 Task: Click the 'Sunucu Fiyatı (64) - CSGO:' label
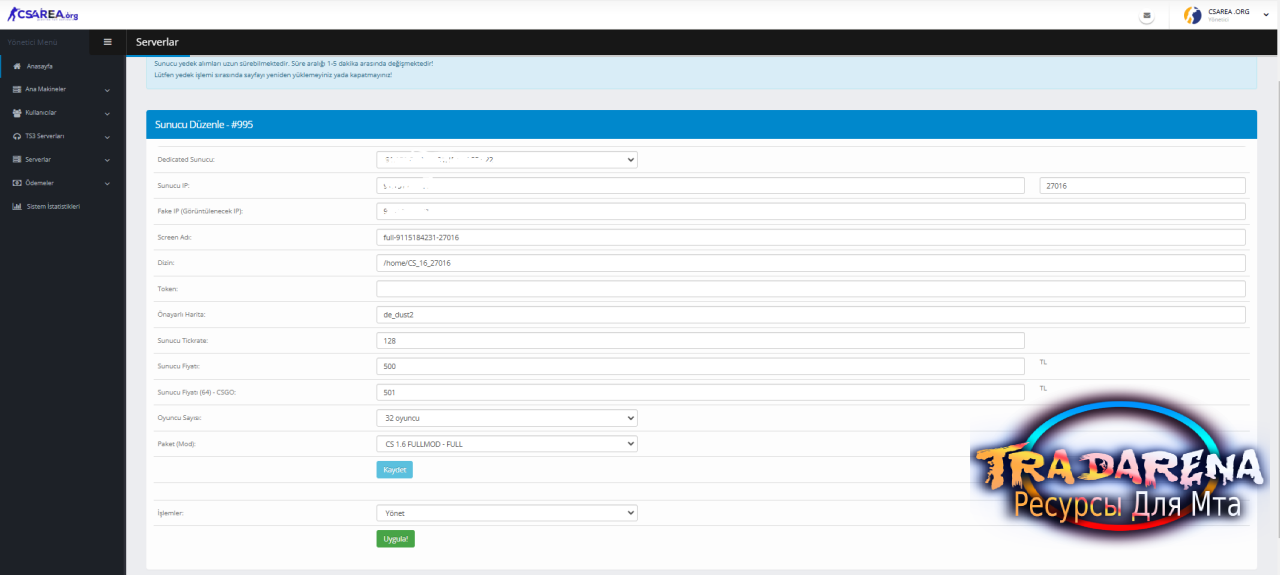197,393
